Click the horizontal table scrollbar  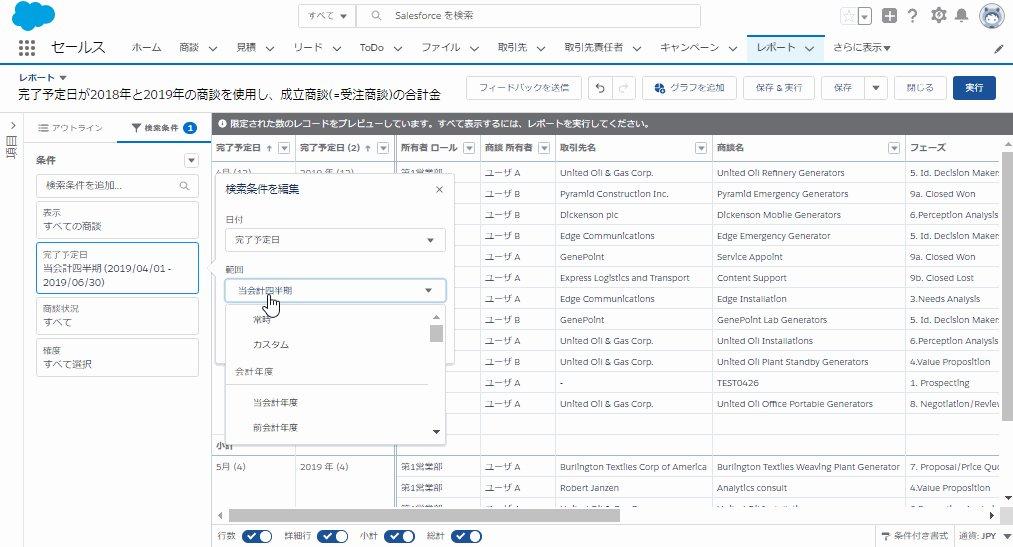tap(424, 515)
